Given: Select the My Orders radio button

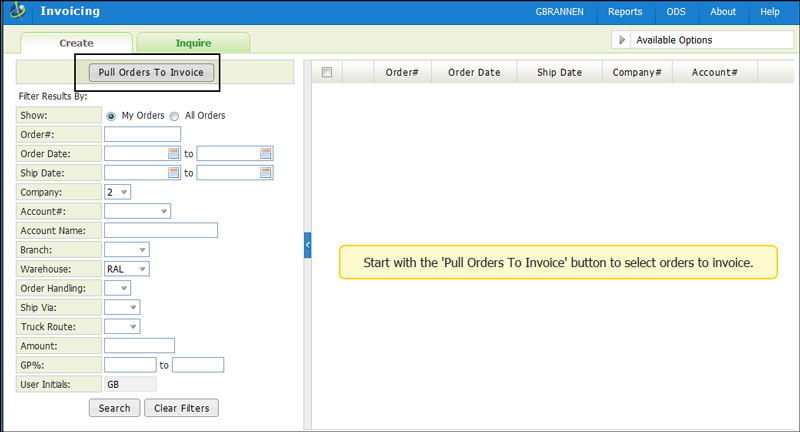Looking at the screenshot, I should click(x=112, y=116).
